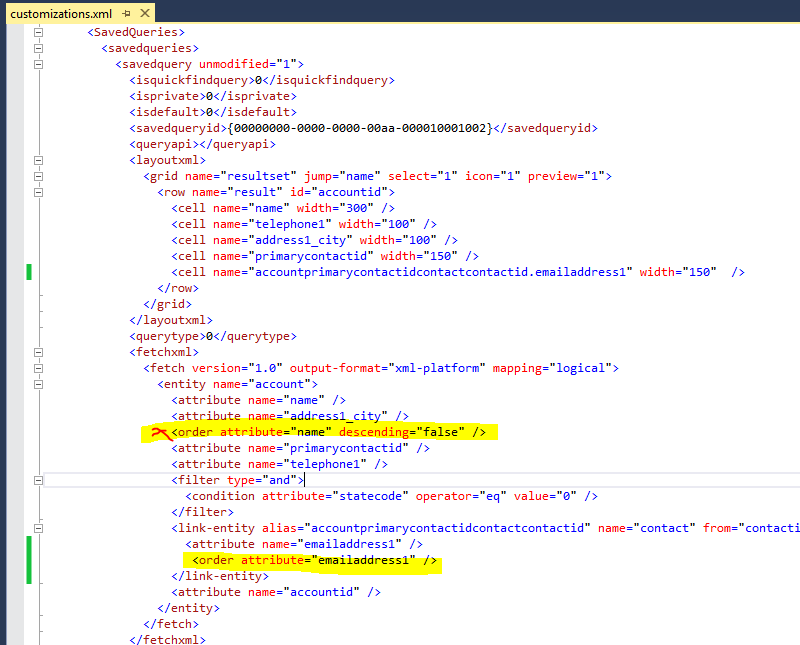The height and width of the screenshot is (645, 800).
Task: Collapse the savedquery unmodified element
Action: [x=38, y=64]
